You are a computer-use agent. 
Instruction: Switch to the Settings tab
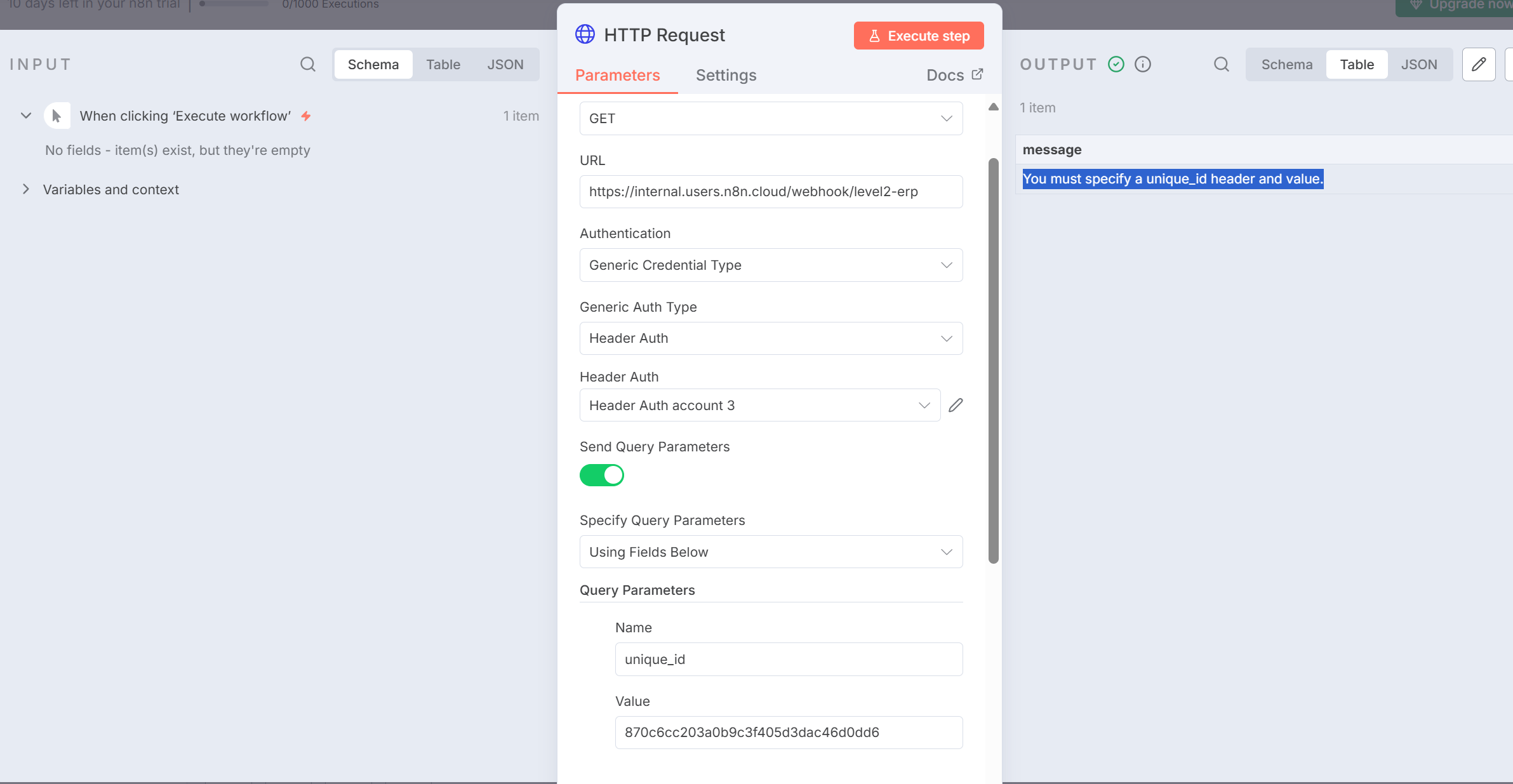pos(725,75)
